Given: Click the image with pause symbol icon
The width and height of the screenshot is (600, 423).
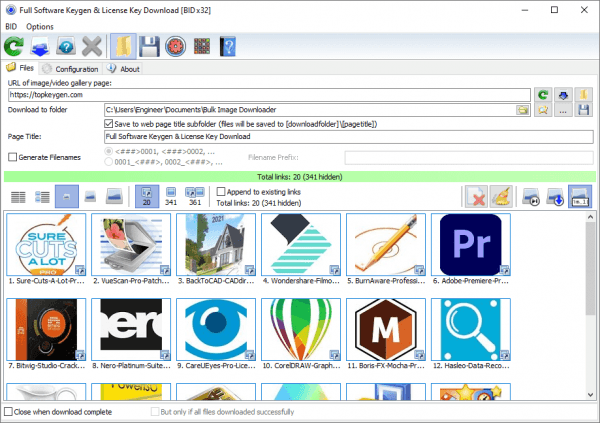Looking at the screenshot, I should (x=531, y=197).
